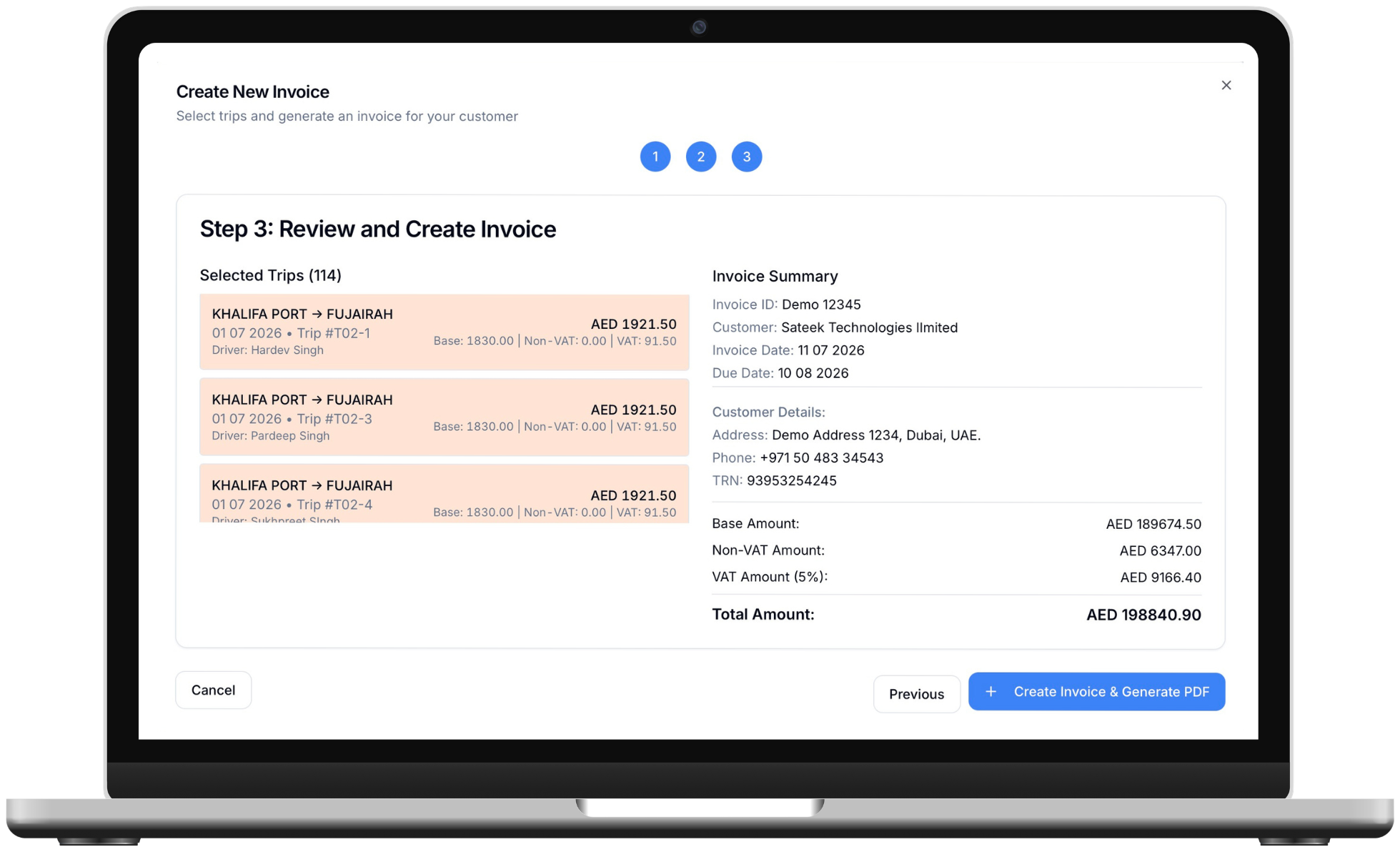This screenshot has width=1400, height=852.
Task: Click Driver: Pardeep Singh text
Action: click(x=270, y=436)
